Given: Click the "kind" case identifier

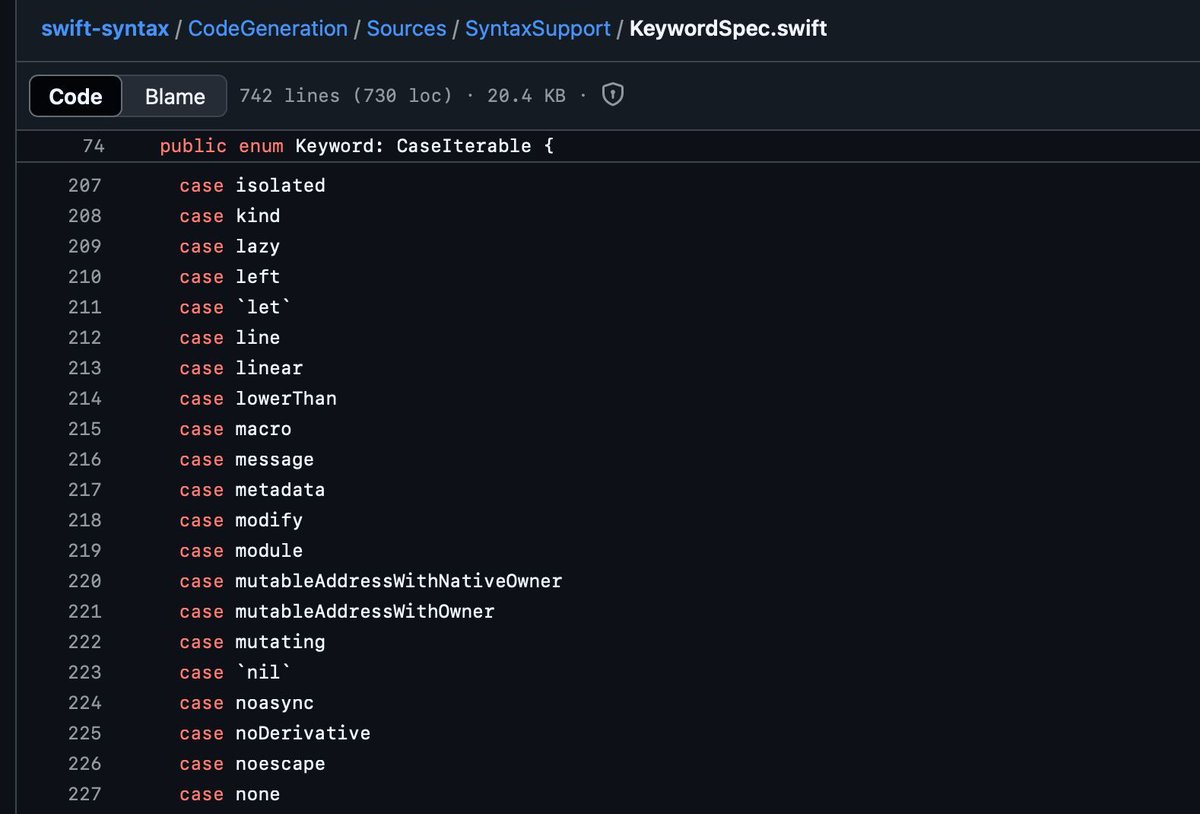Looking at the screenshot, I should (258, 216).
